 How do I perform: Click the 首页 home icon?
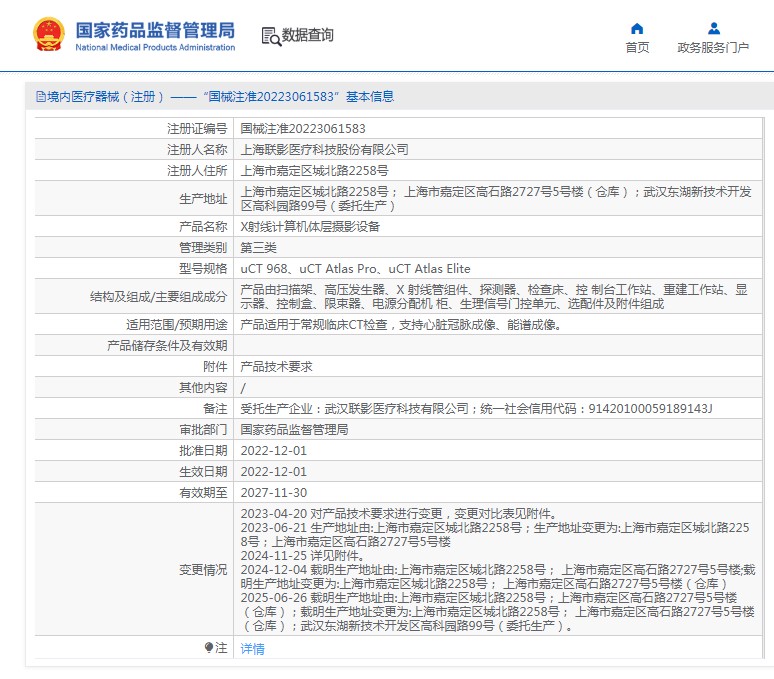(x=637, y=28)
